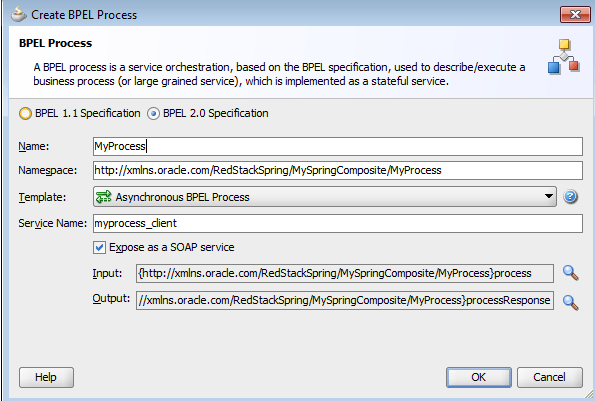595x401 pixels.
Task: Open the Asynchronous BPEL Process combo box
Action: tap(324, 197)
